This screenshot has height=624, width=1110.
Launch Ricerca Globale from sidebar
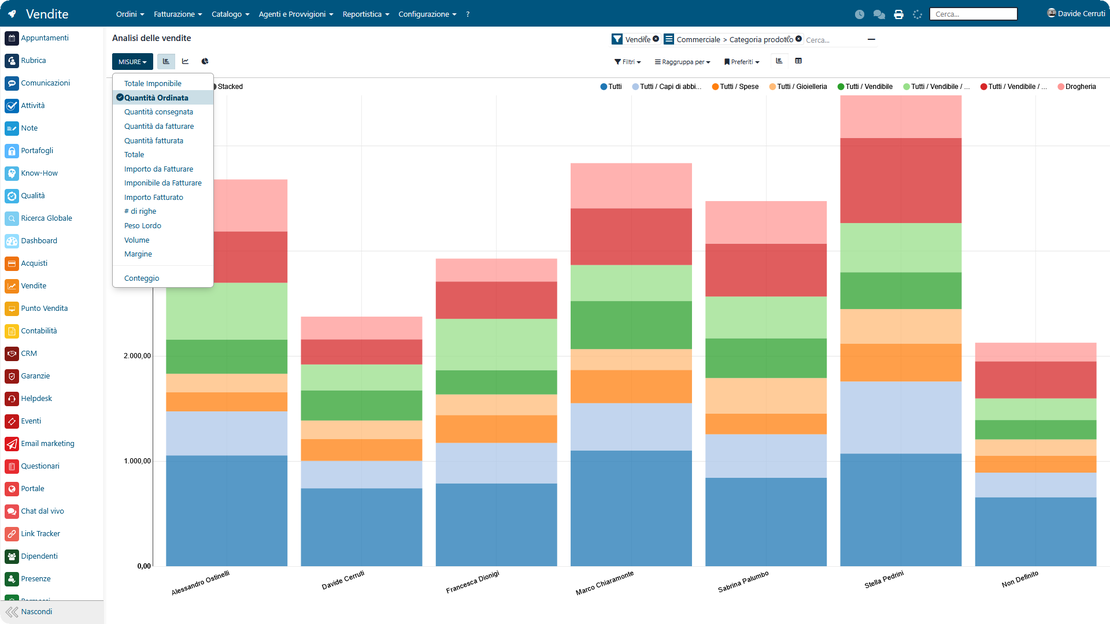click(39, 218)
